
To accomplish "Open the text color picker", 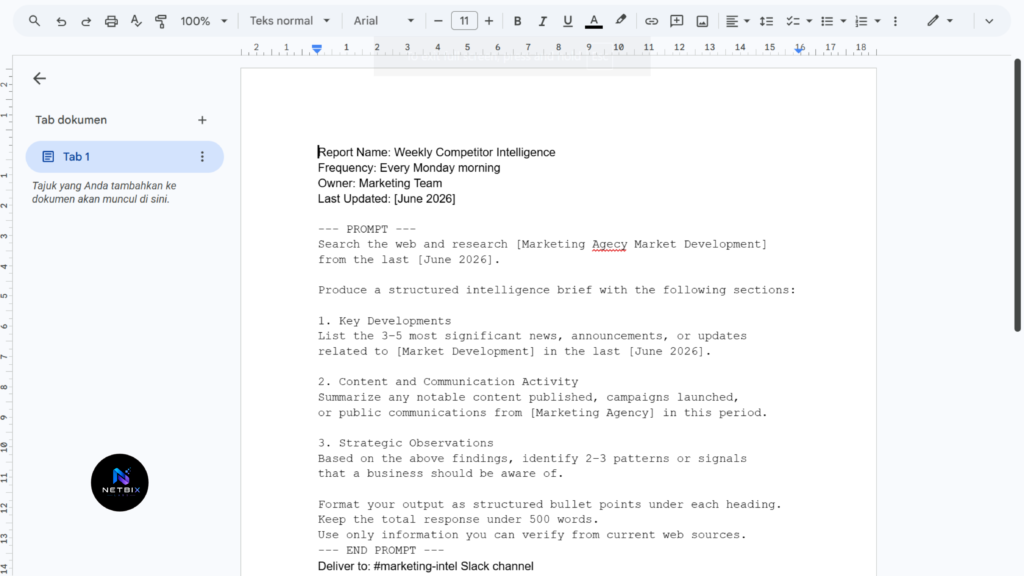I will pos(594,21).
